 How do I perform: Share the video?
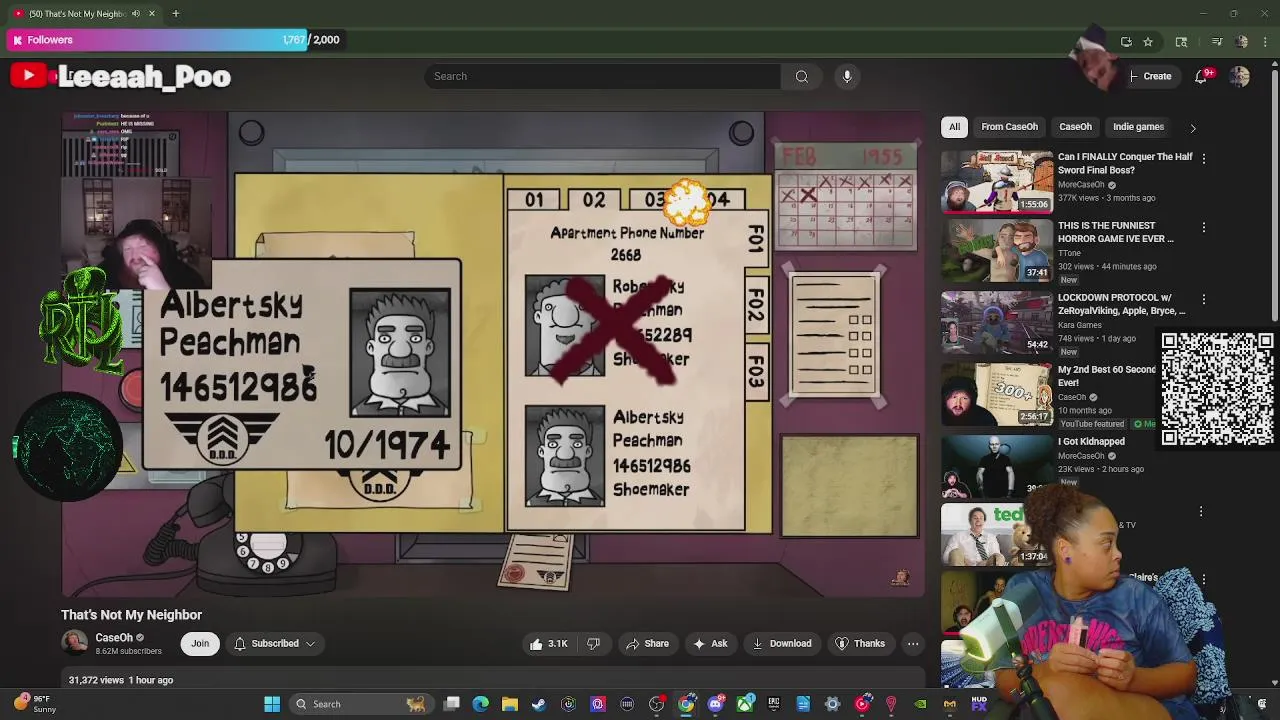coord(647,644)
